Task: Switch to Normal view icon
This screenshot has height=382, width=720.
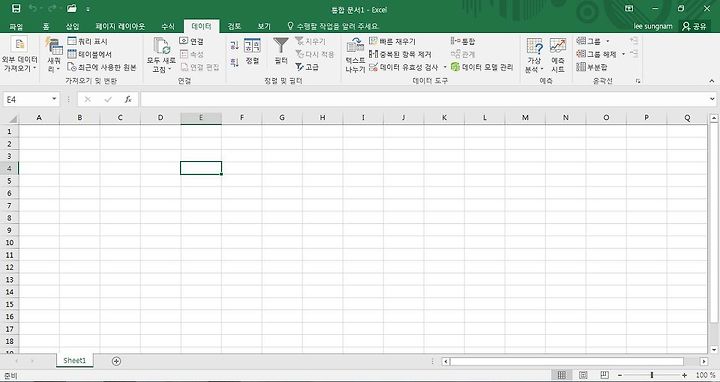Action: click(x=561, y=376)
